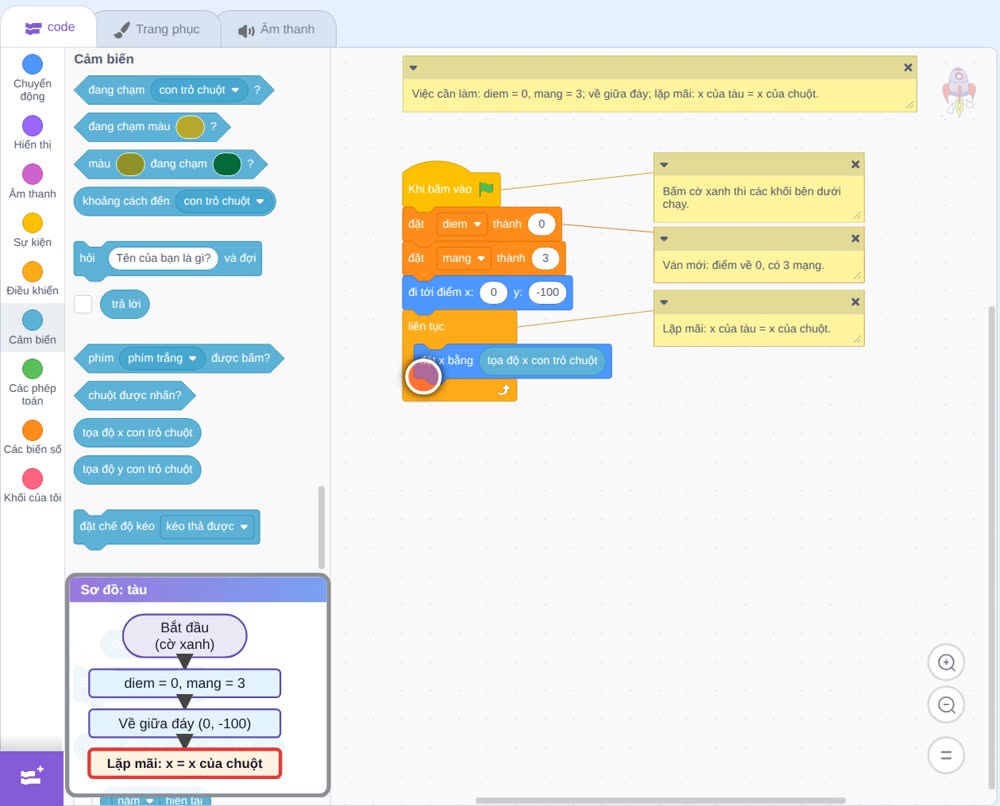Edit the value 0 in đặt diem block

541,224
